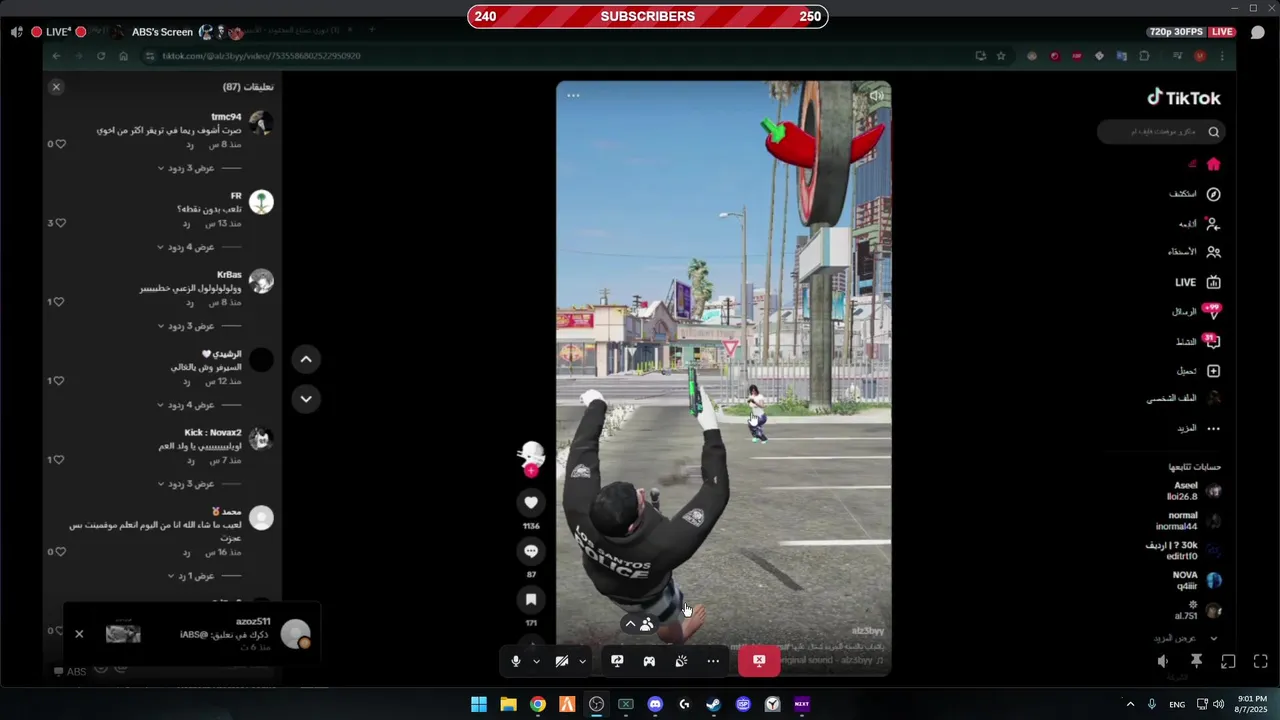
Task: Expand 3 replies under Kick : Novax2 comment
Action: [186, 484]
